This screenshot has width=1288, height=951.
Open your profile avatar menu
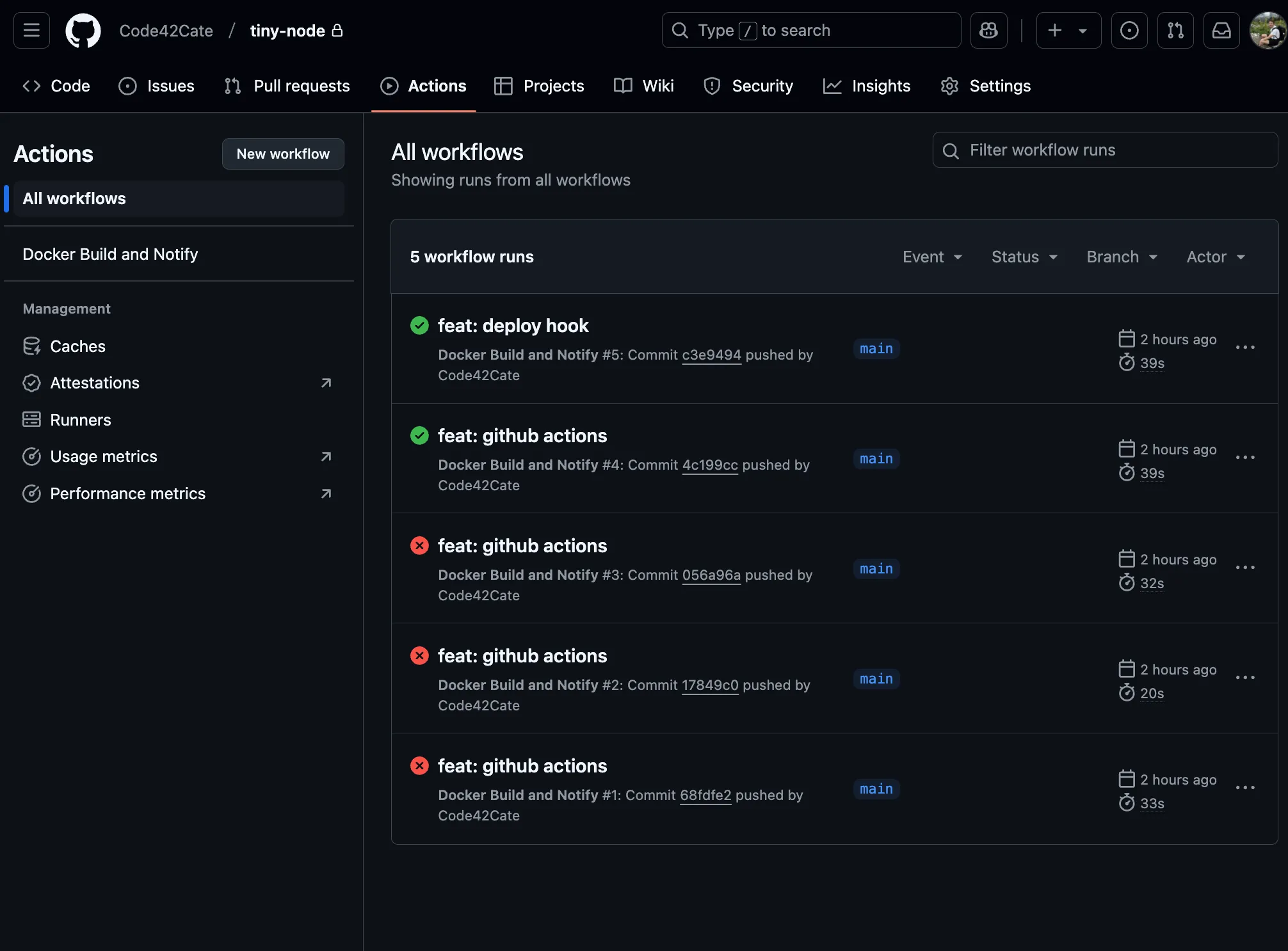1268,30
